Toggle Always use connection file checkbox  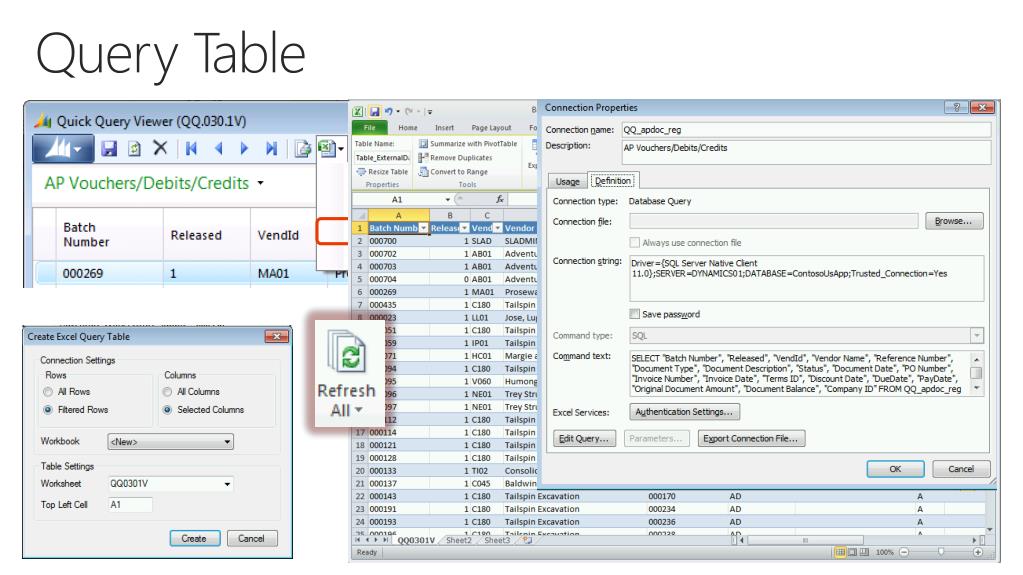pyautogui.click(x=634, y=243)
